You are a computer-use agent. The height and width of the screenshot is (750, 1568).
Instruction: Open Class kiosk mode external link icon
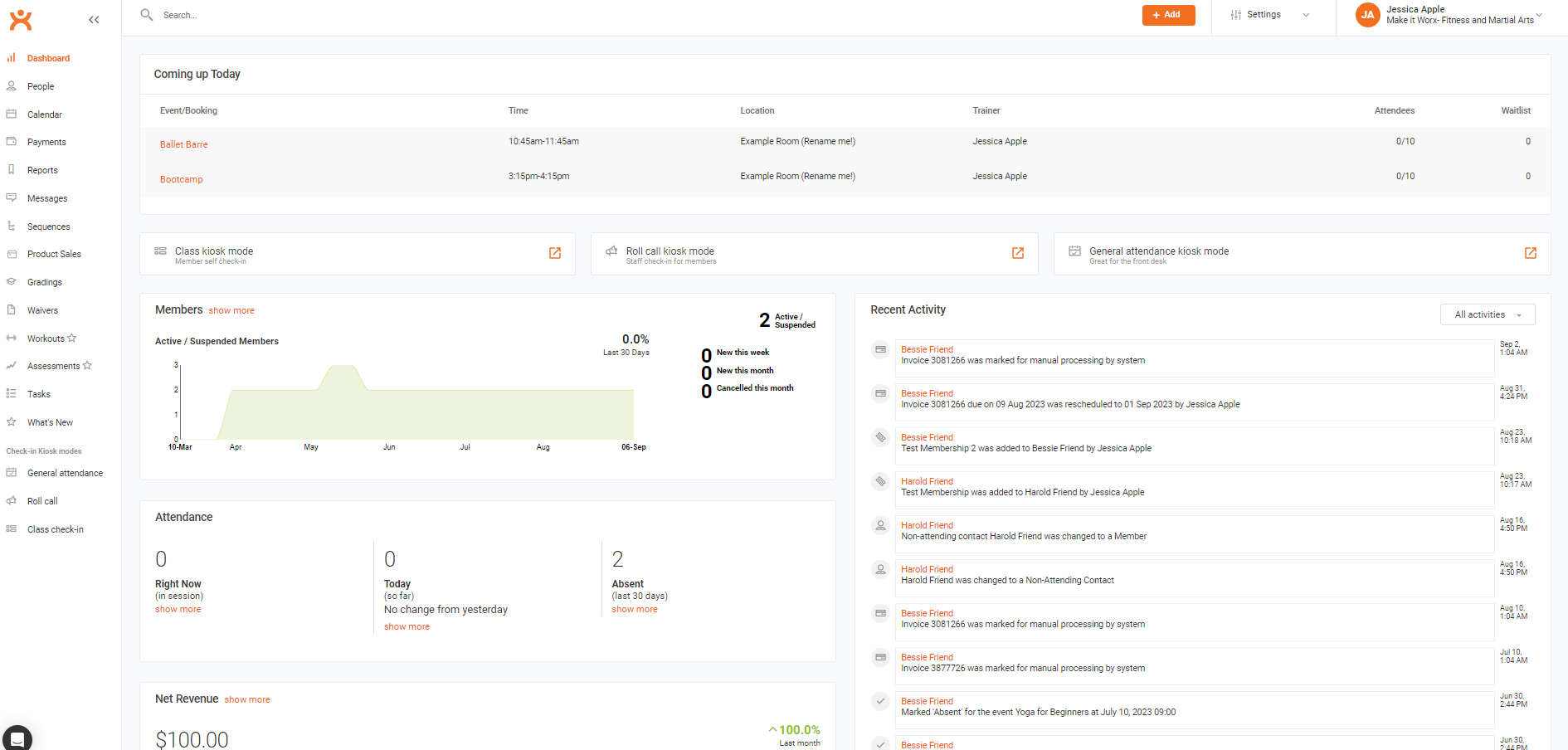click(555, 253)
